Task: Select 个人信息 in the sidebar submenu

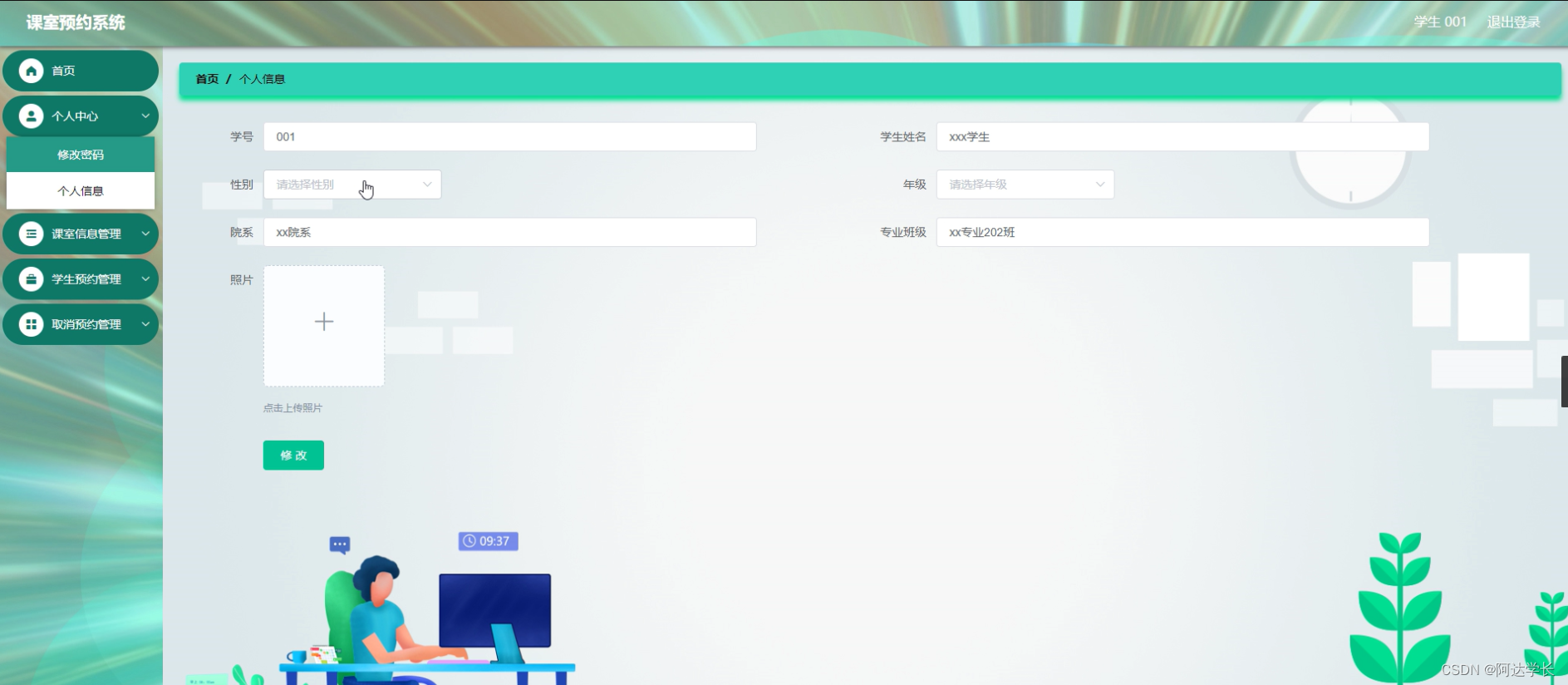Action: click(x=81, y=191)
